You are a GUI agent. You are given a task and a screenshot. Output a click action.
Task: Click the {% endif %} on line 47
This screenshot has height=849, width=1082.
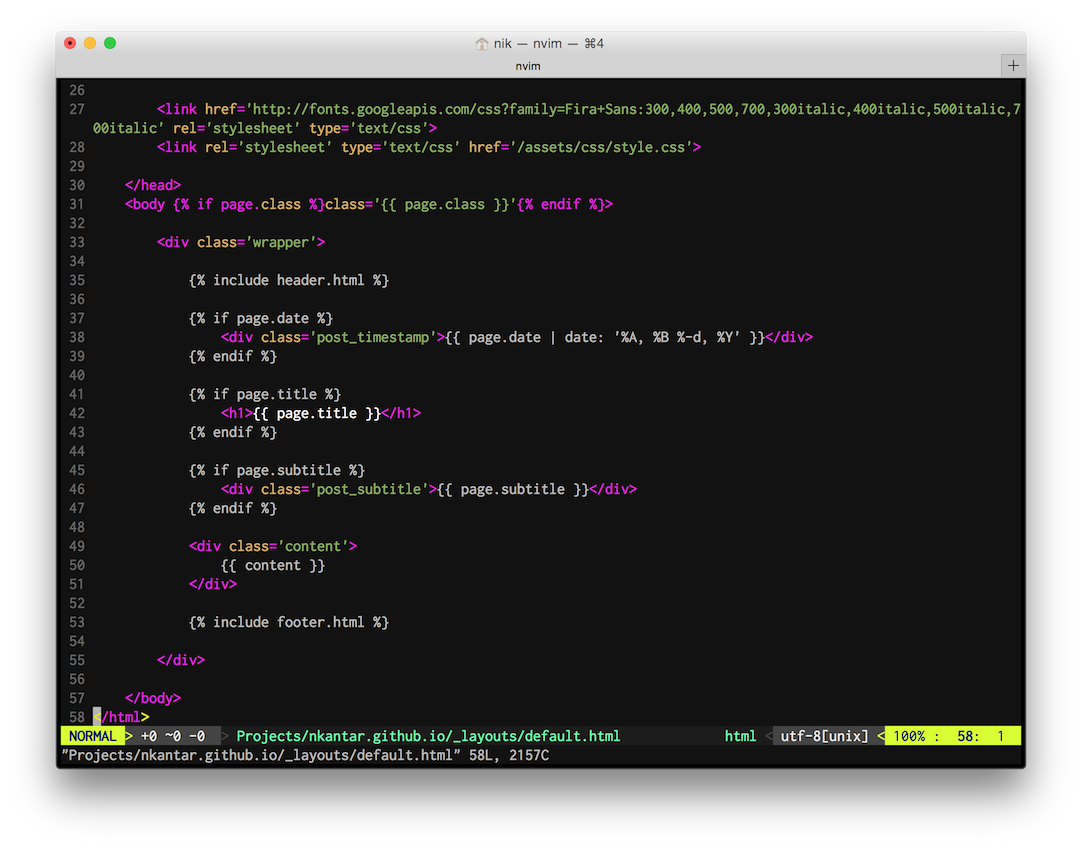point(233,508)
